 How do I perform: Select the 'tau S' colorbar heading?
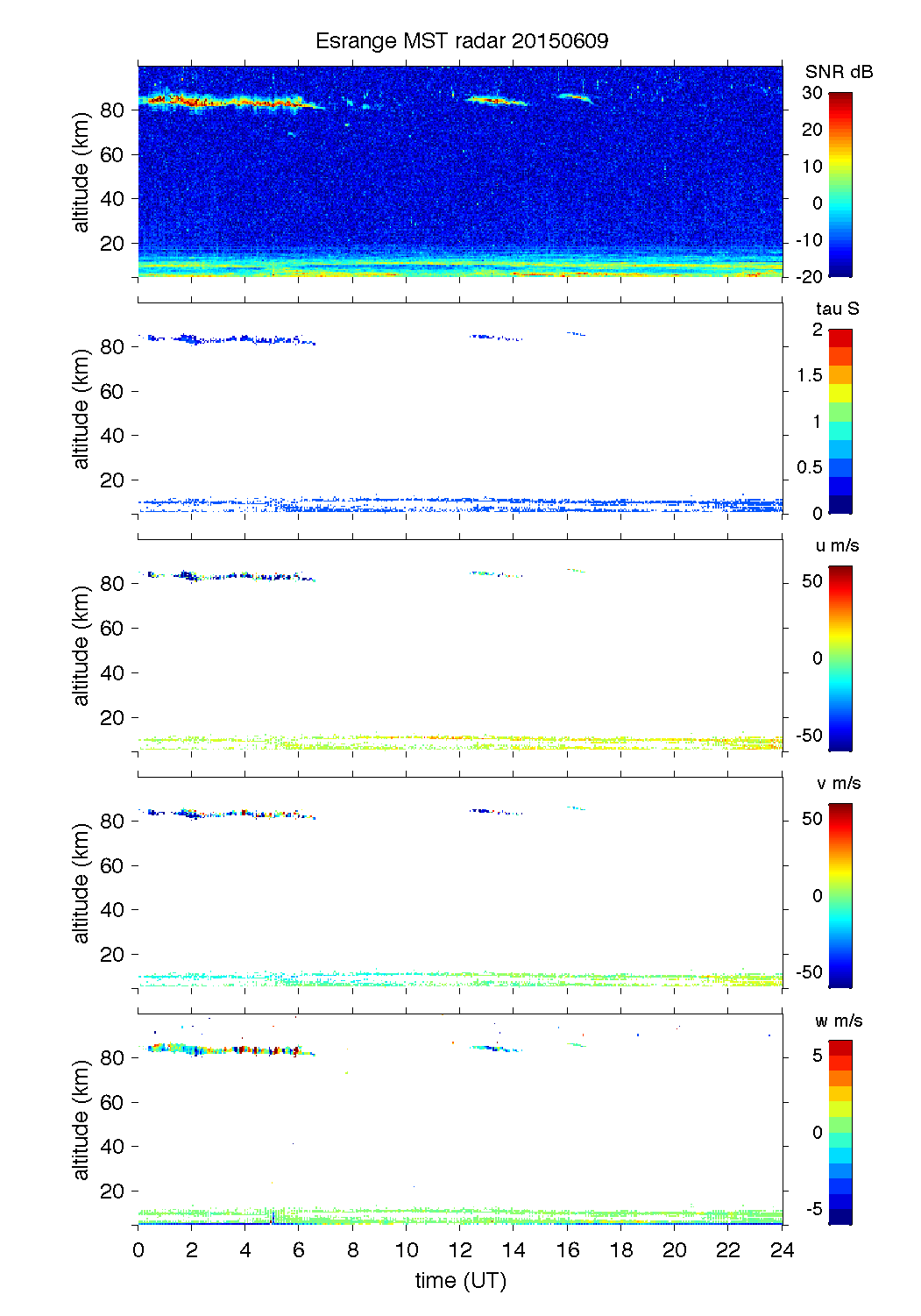837,309
